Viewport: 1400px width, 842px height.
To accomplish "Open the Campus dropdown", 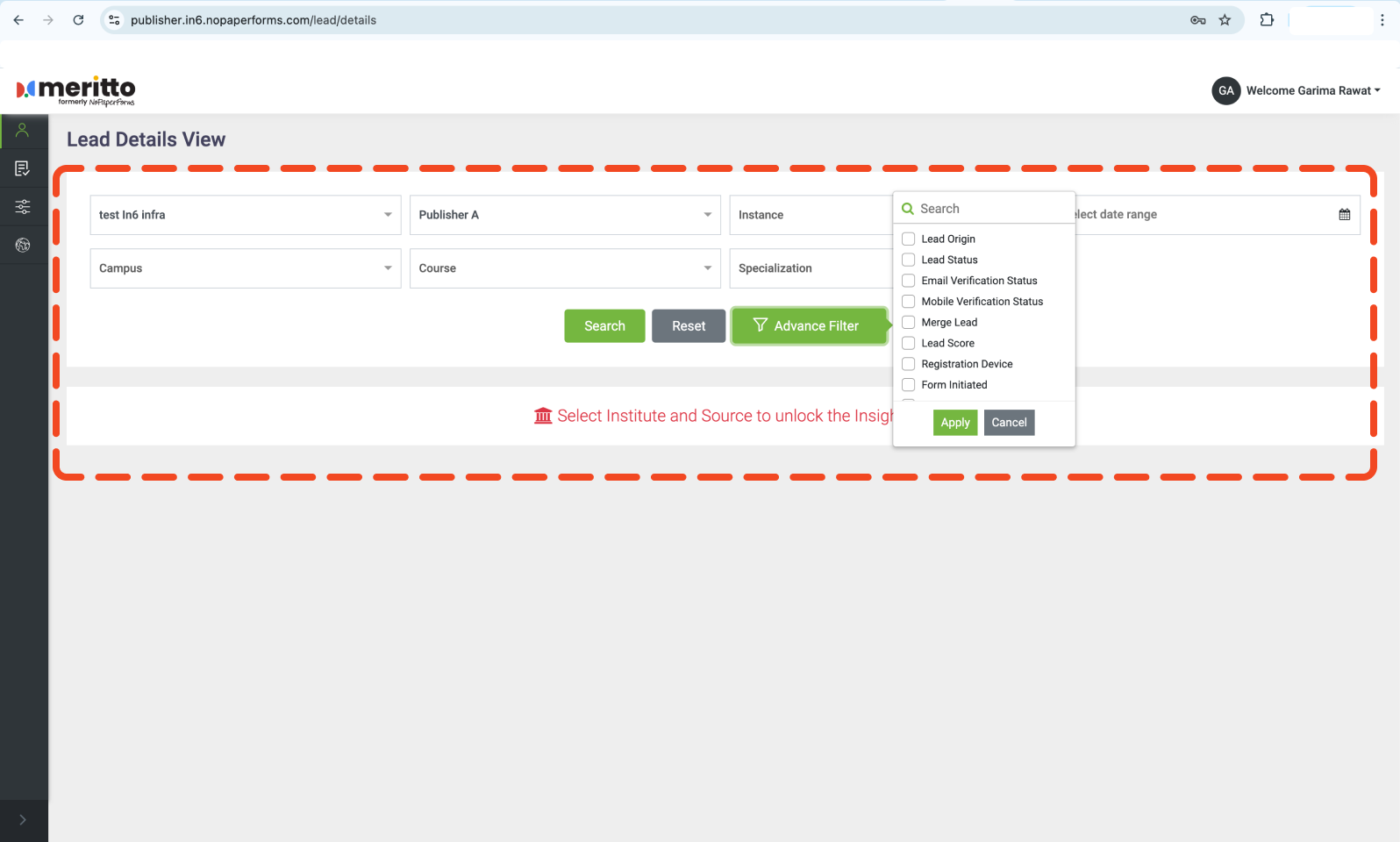I will pos(245,268).
